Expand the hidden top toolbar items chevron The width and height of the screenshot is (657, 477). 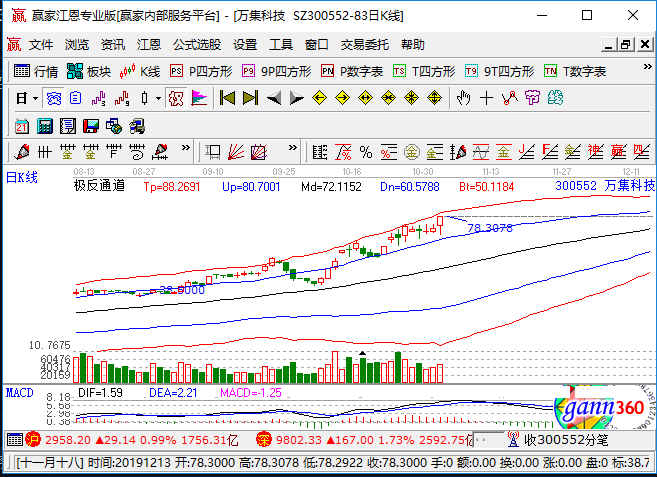pos(647,67)
